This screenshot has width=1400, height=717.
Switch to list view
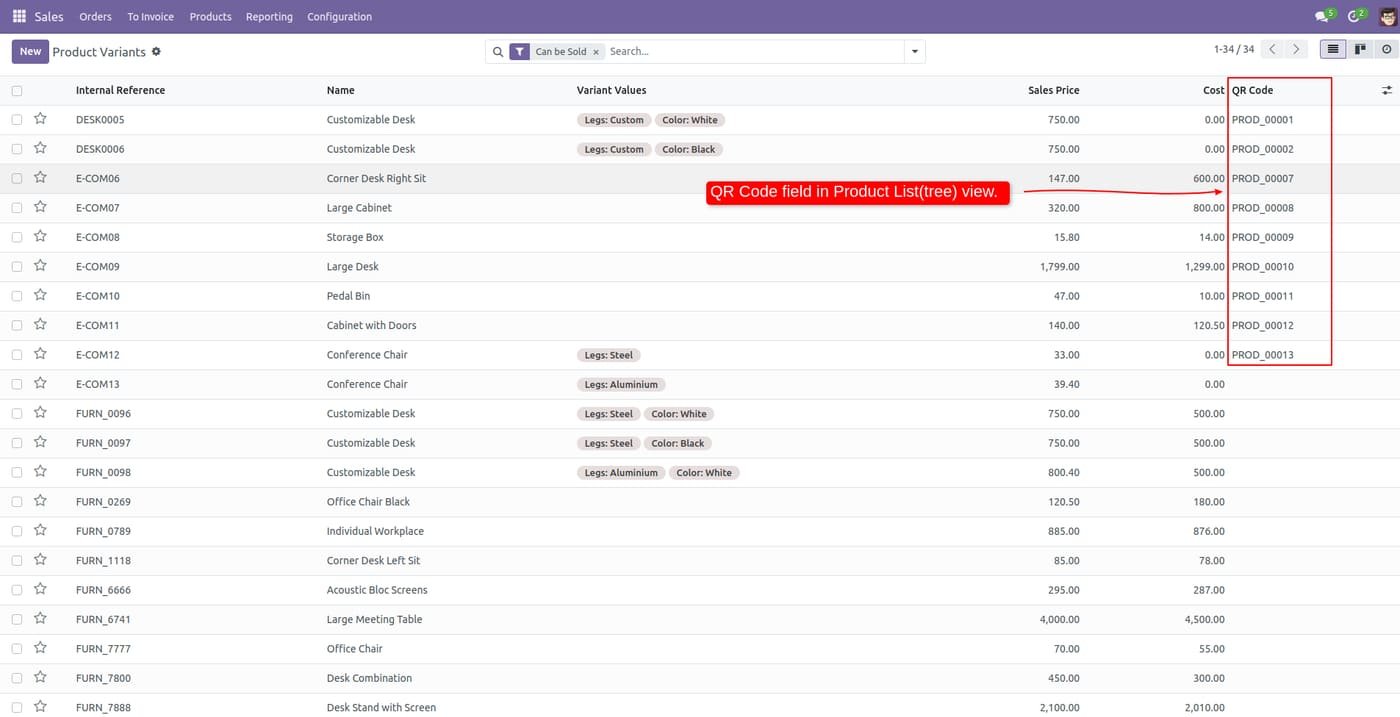1332,49
